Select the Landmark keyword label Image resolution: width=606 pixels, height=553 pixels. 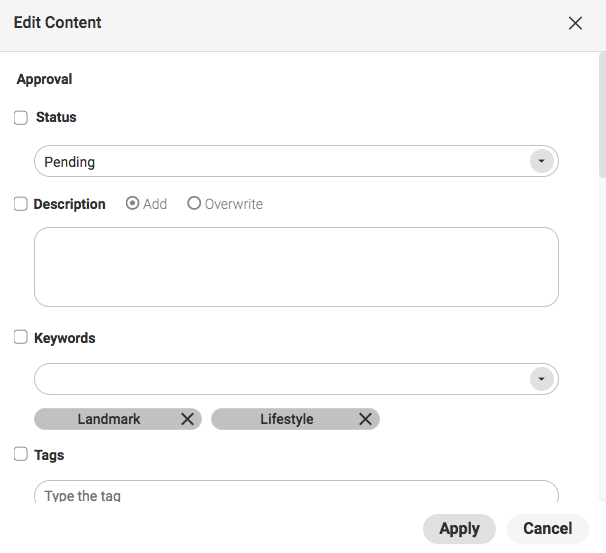[x=109, y=419]
